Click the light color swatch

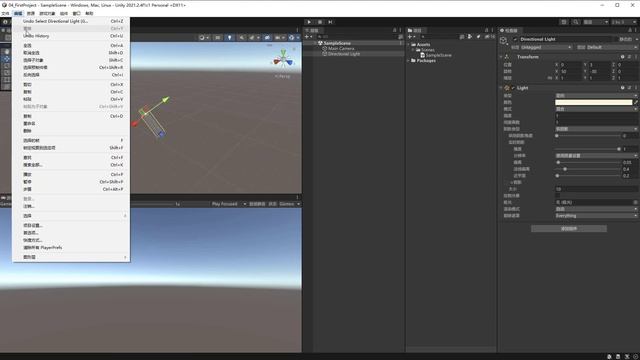(x=593, y=102)
